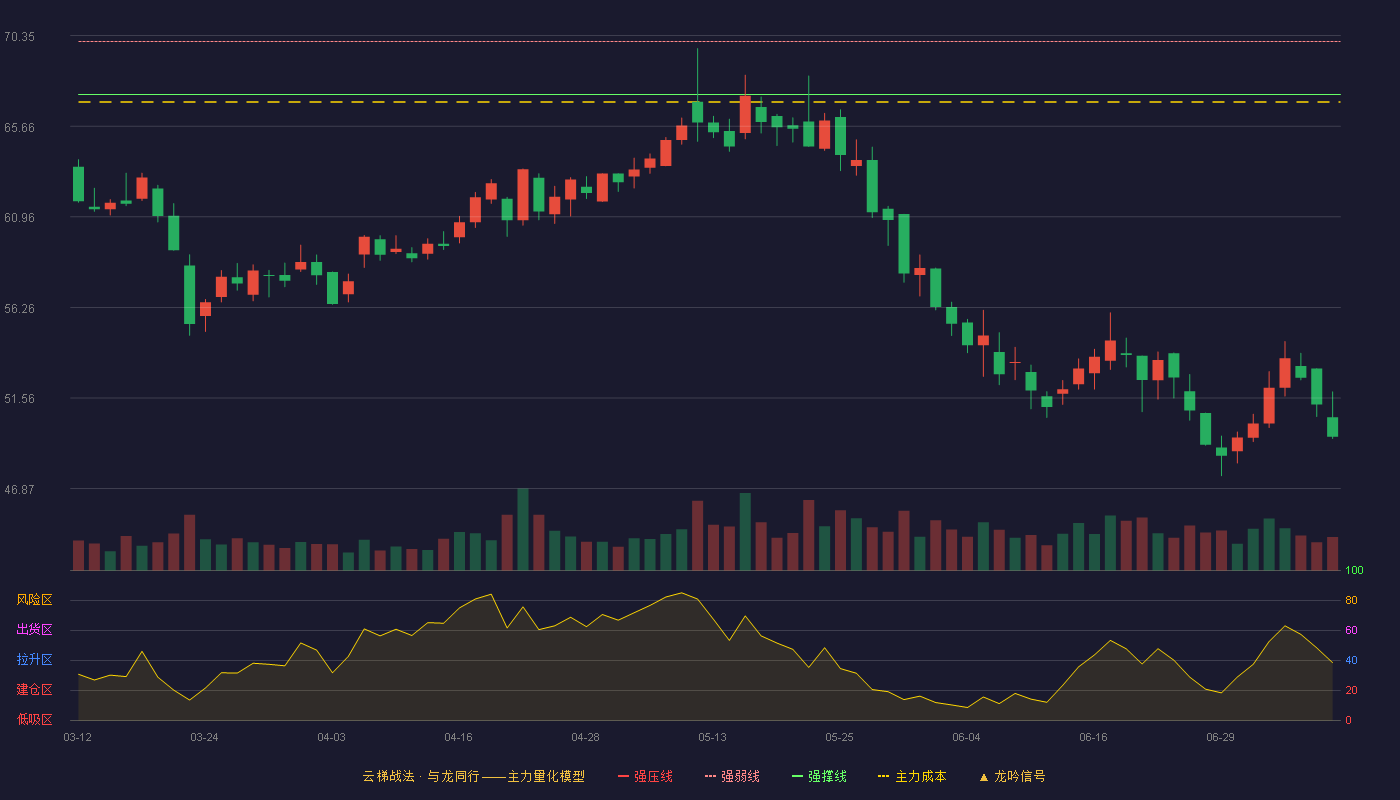Click the 风险区 zone label

(x=34, y=600)
